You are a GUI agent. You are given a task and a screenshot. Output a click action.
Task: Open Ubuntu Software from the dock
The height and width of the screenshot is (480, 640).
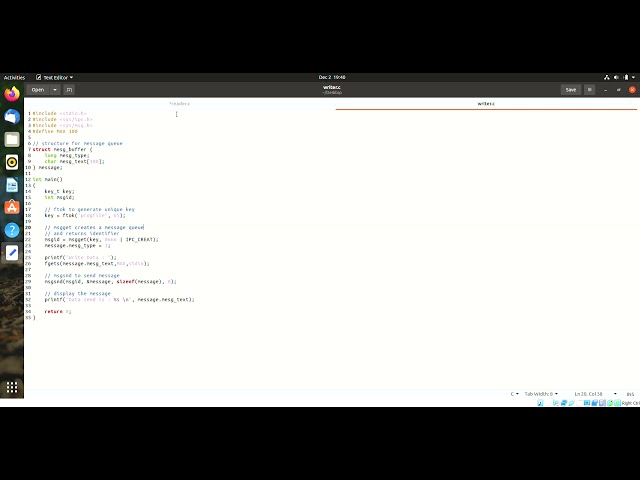[12, 207]
